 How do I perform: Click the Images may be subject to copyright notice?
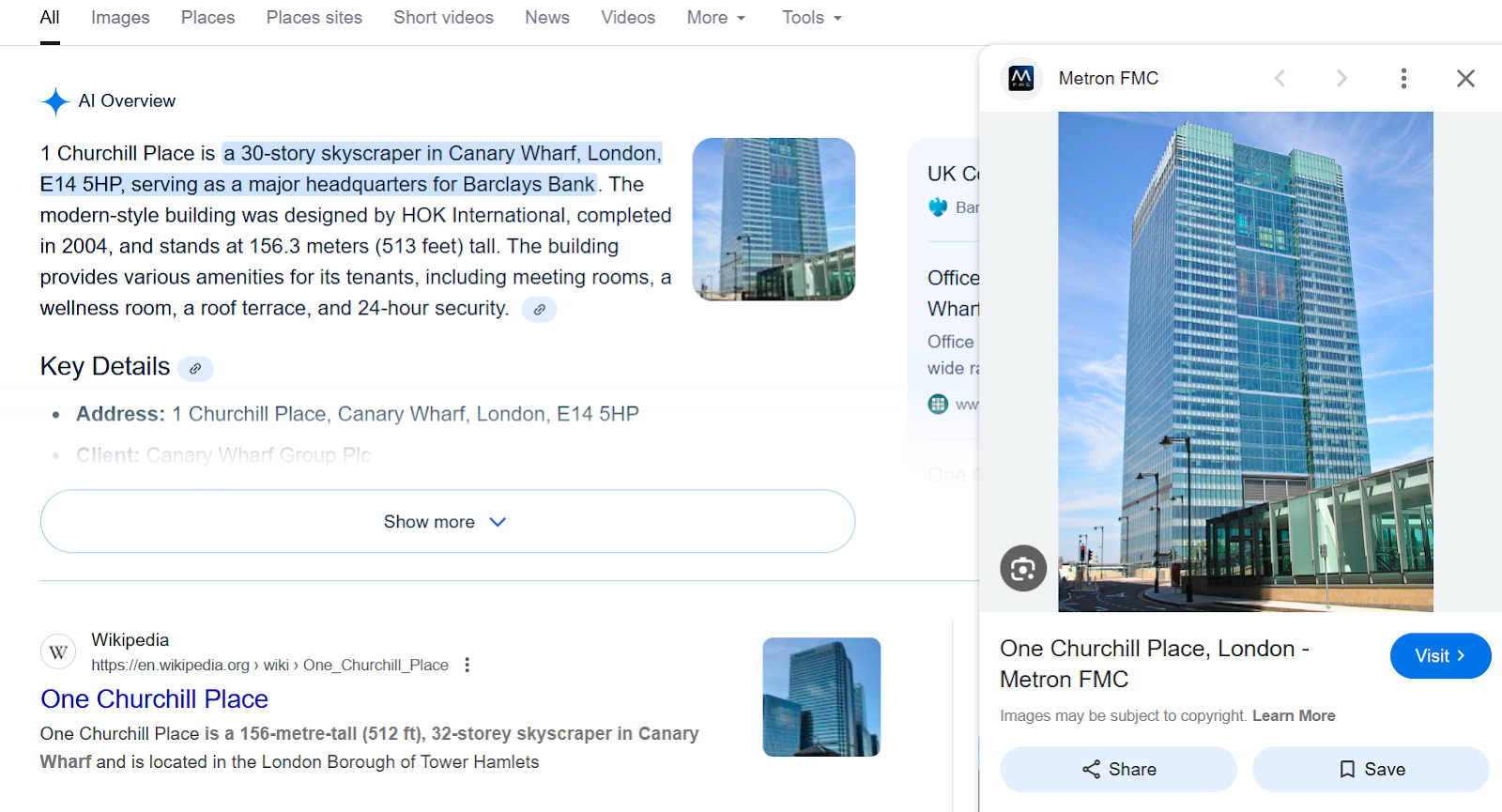point(1124,715)
